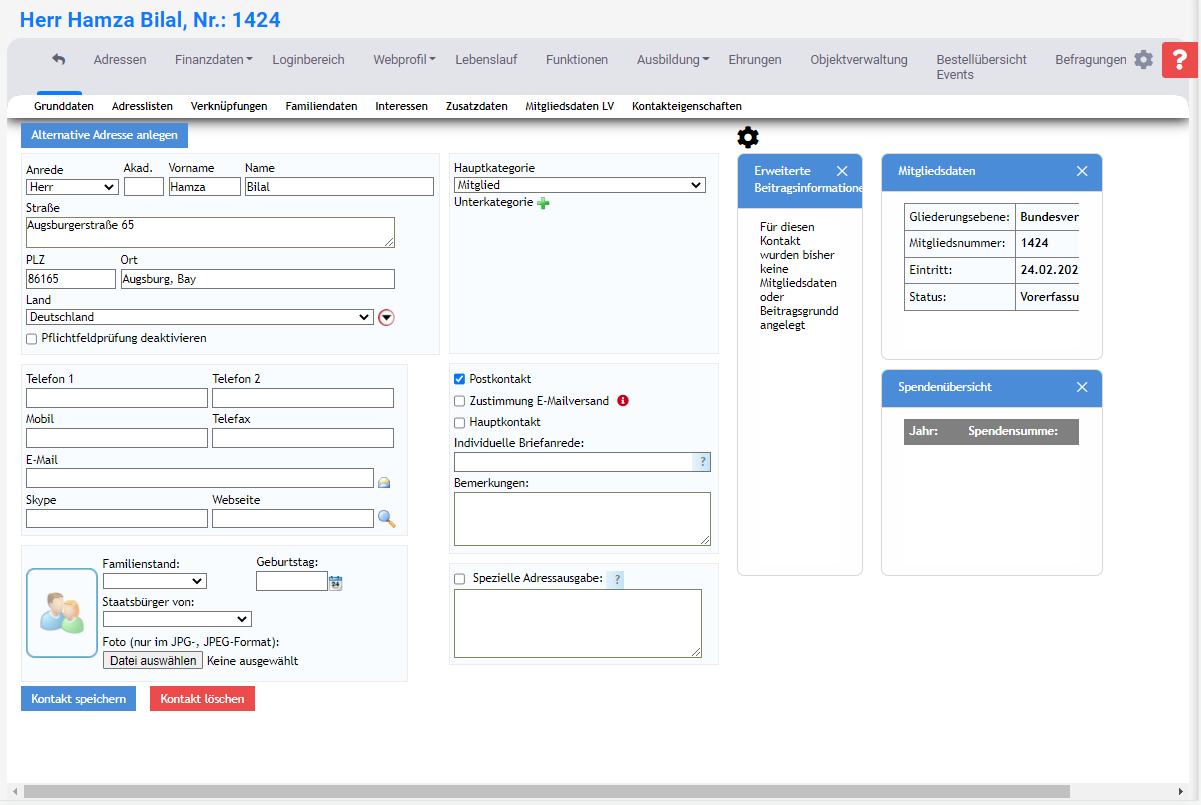Click the Kontakt speichern button
This screenshot has width=1201, height=805.
click(x=78, y=699)
